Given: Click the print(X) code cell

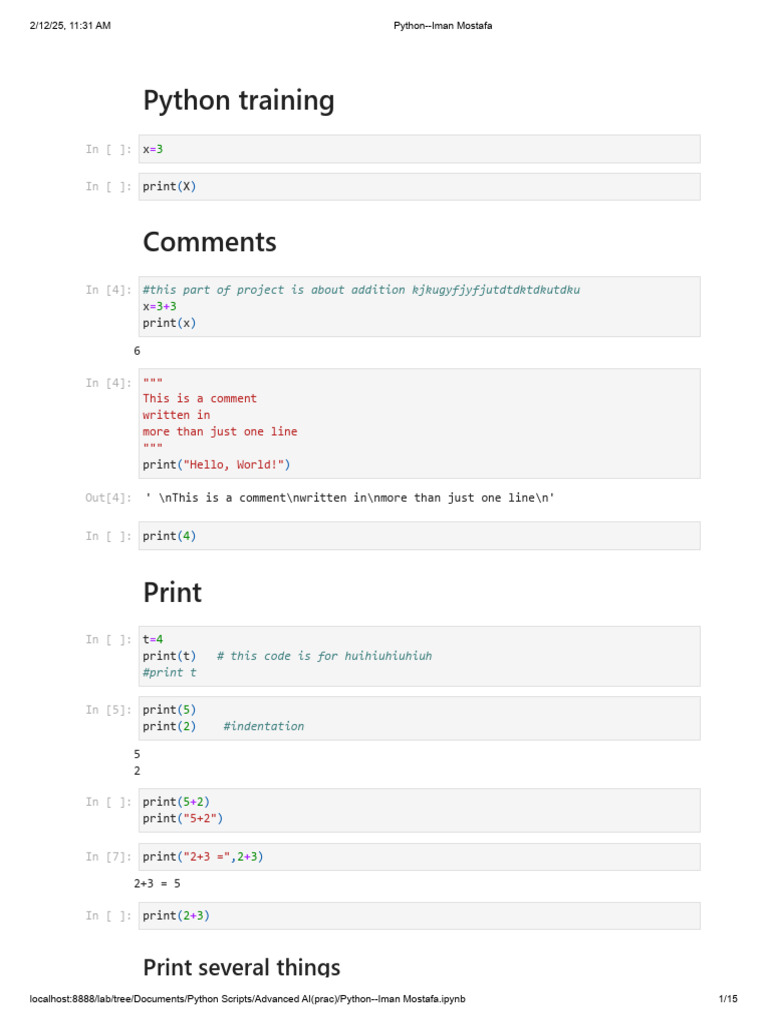Looking at the screenshot, I should coord(419,186).
